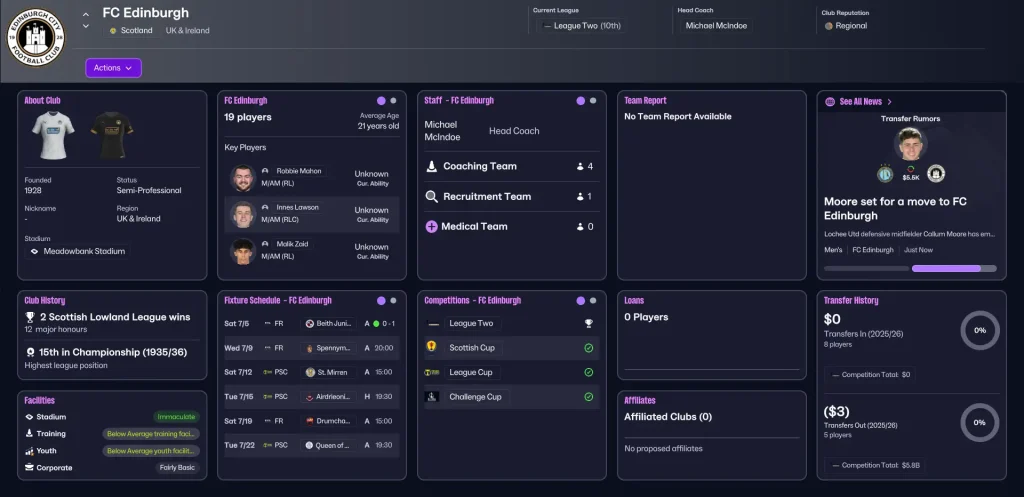Click the League Cup logo icon
Image resolution: width=1024 pixels, height=497 pixels.
point(432,372)
